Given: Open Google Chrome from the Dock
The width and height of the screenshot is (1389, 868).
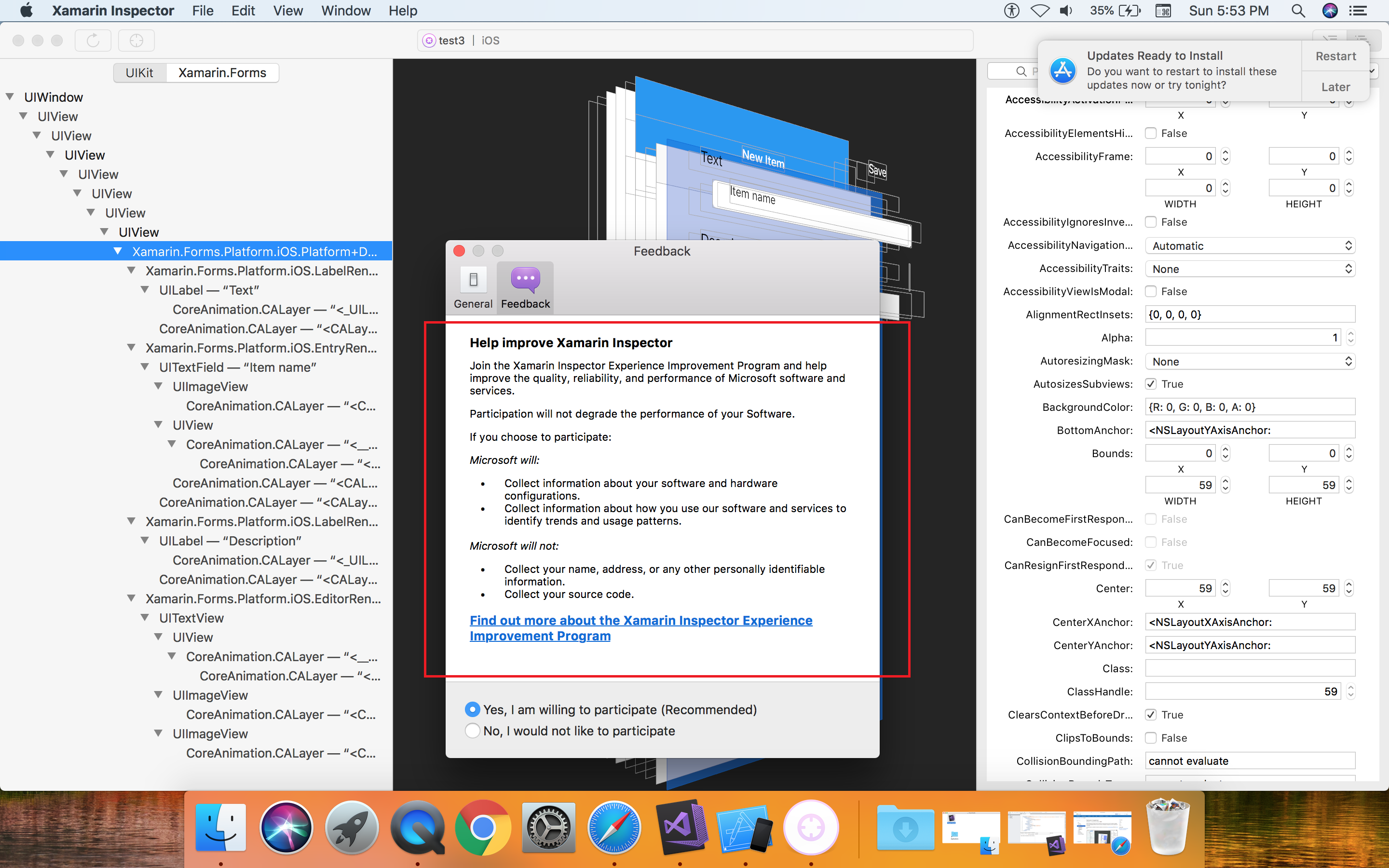Looking at the screenshot, I should coord(483,827).
